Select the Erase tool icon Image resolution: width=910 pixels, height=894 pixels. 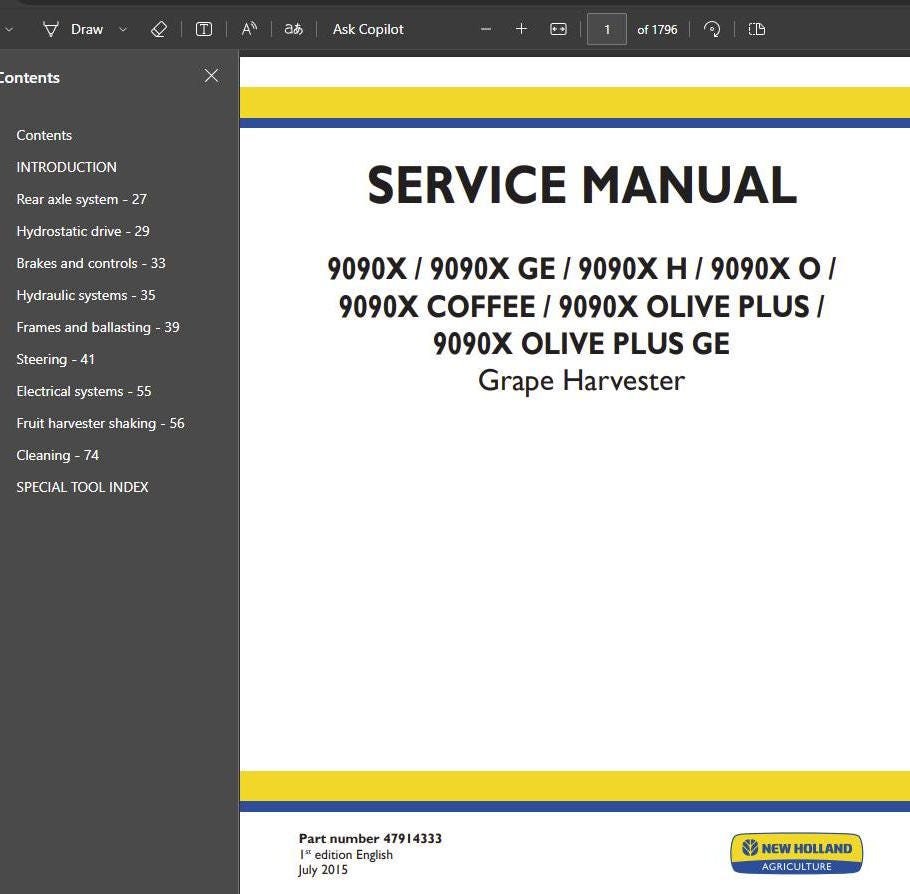click(158, 29)
